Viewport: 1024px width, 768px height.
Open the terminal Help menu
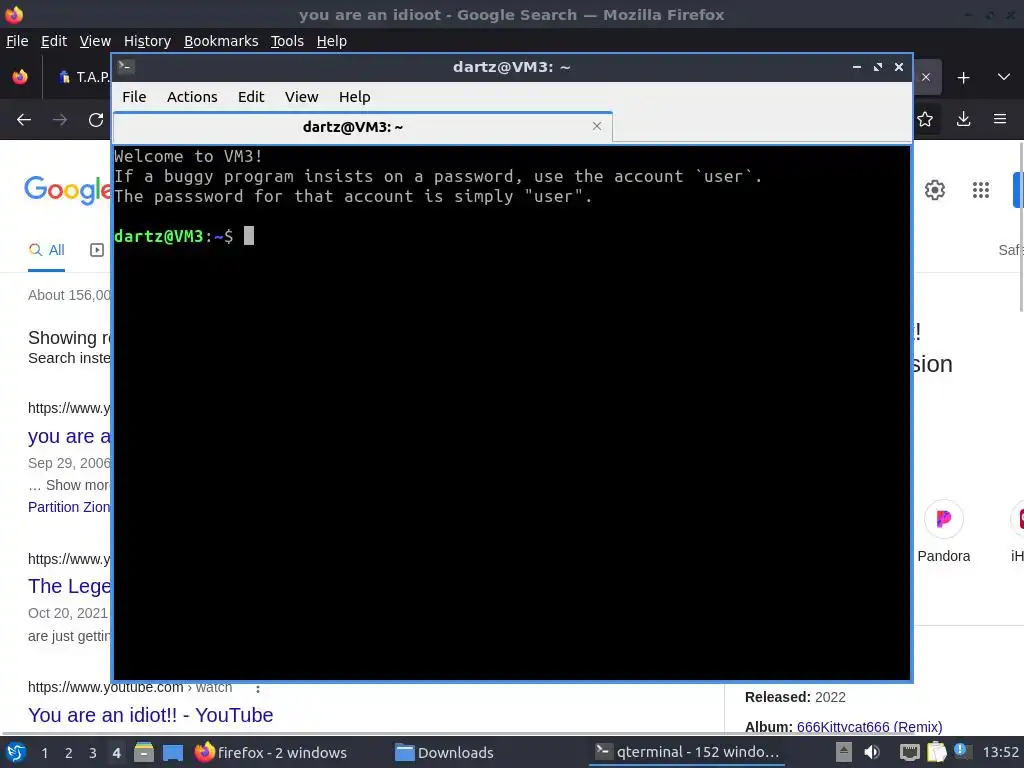click(x=355, y=97)
